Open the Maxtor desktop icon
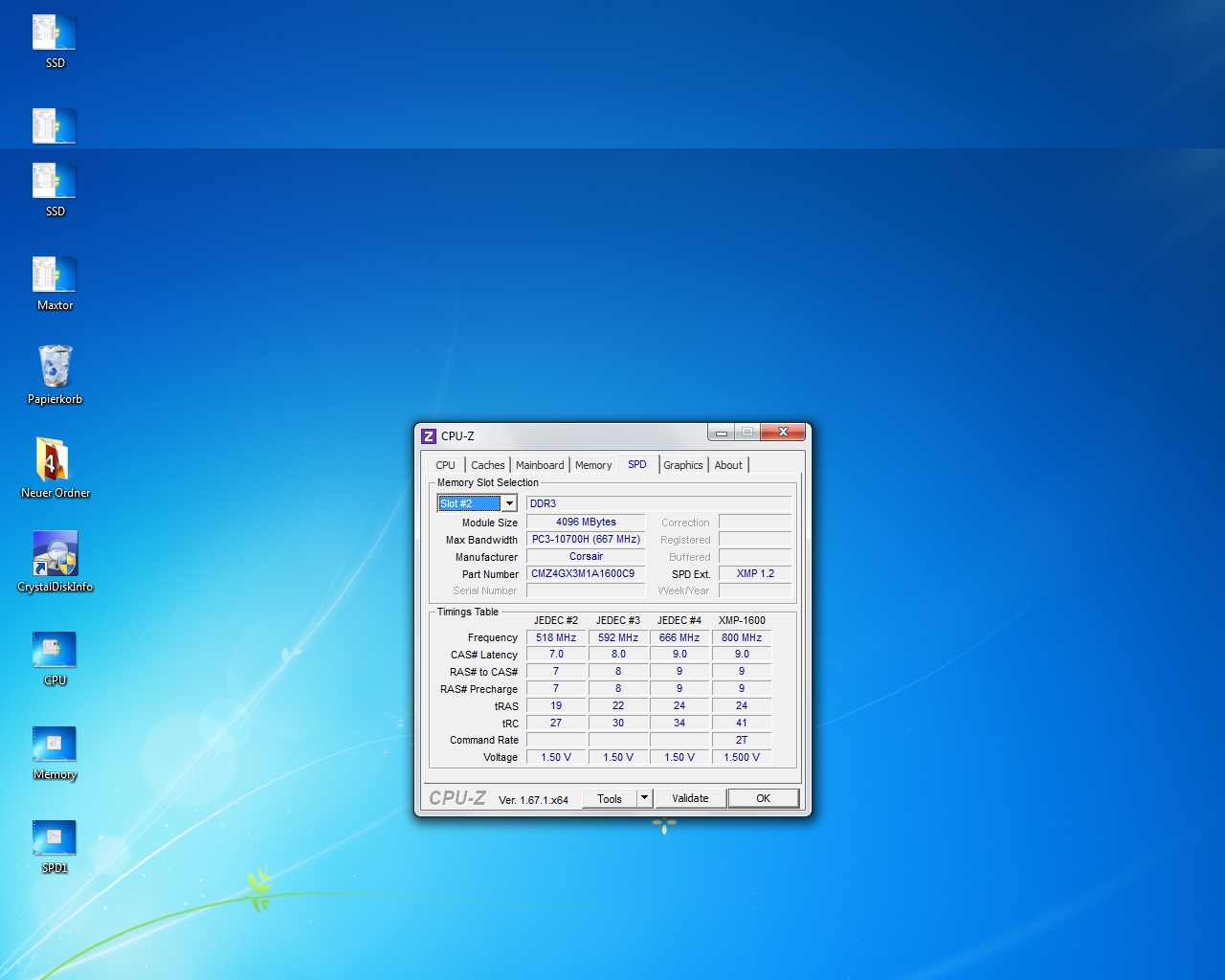1225x980 pixels. (x=55, y=283)
